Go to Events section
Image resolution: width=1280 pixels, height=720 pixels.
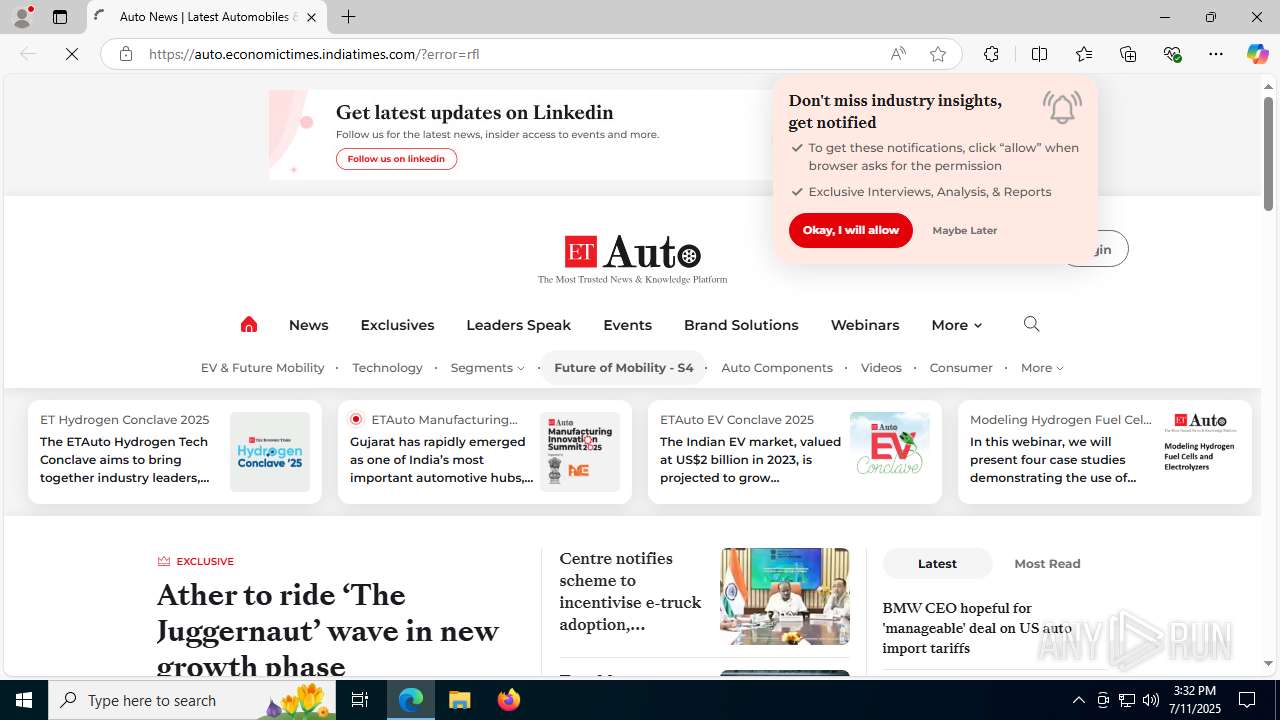[627, 325]
